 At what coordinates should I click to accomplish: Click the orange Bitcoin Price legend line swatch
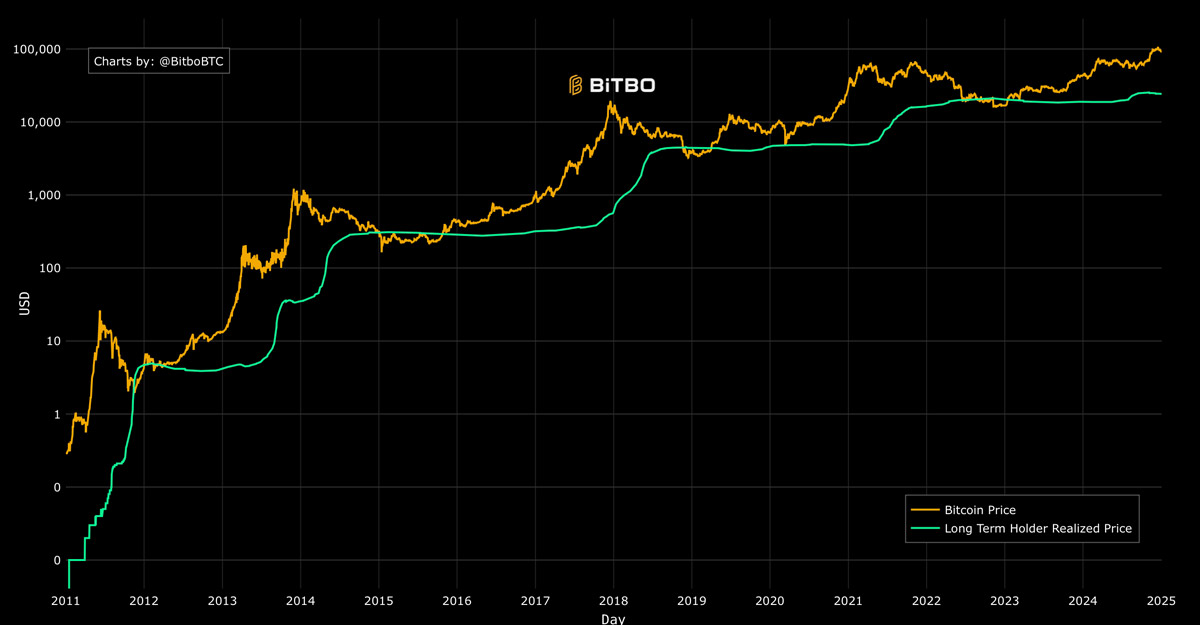click(x=925, y=510)
